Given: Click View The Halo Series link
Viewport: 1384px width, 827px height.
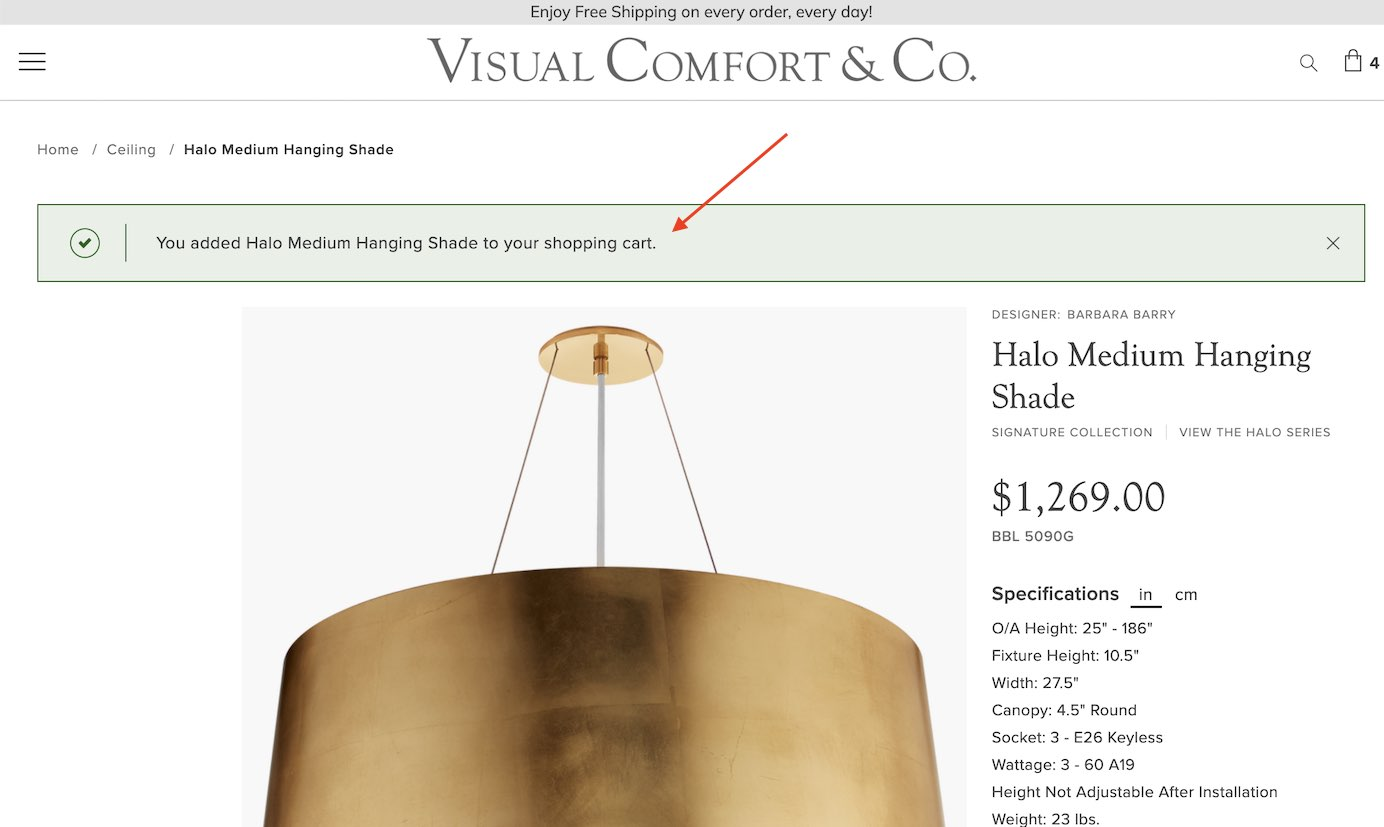Looking at the screenshot, I should [x=1255, y=433].
